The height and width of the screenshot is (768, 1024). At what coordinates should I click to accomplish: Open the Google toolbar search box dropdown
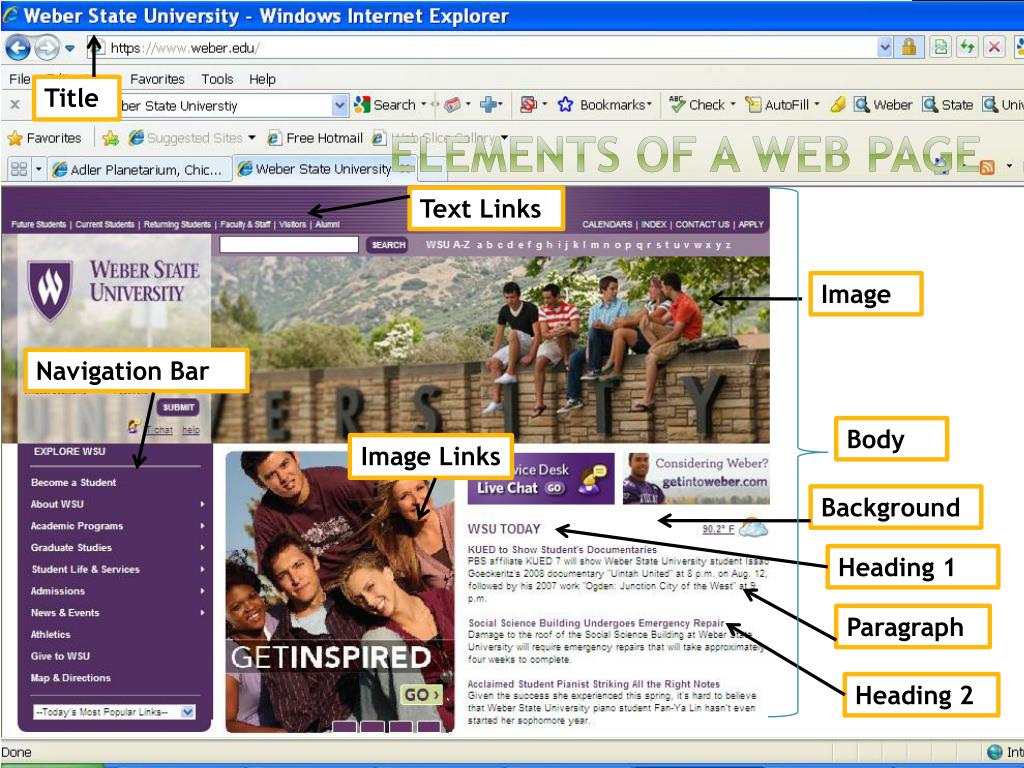coord(340,105)
